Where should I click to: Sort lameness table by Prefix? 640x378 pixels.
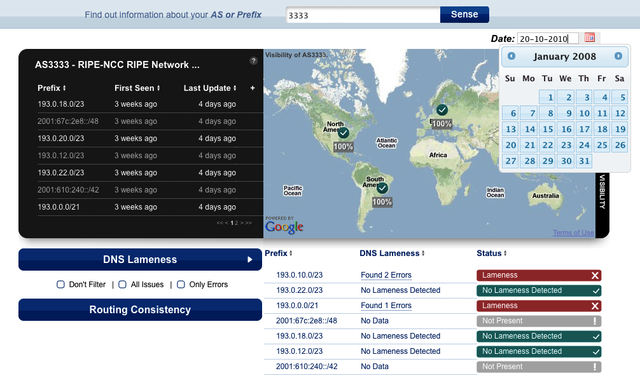pos(278,253)
